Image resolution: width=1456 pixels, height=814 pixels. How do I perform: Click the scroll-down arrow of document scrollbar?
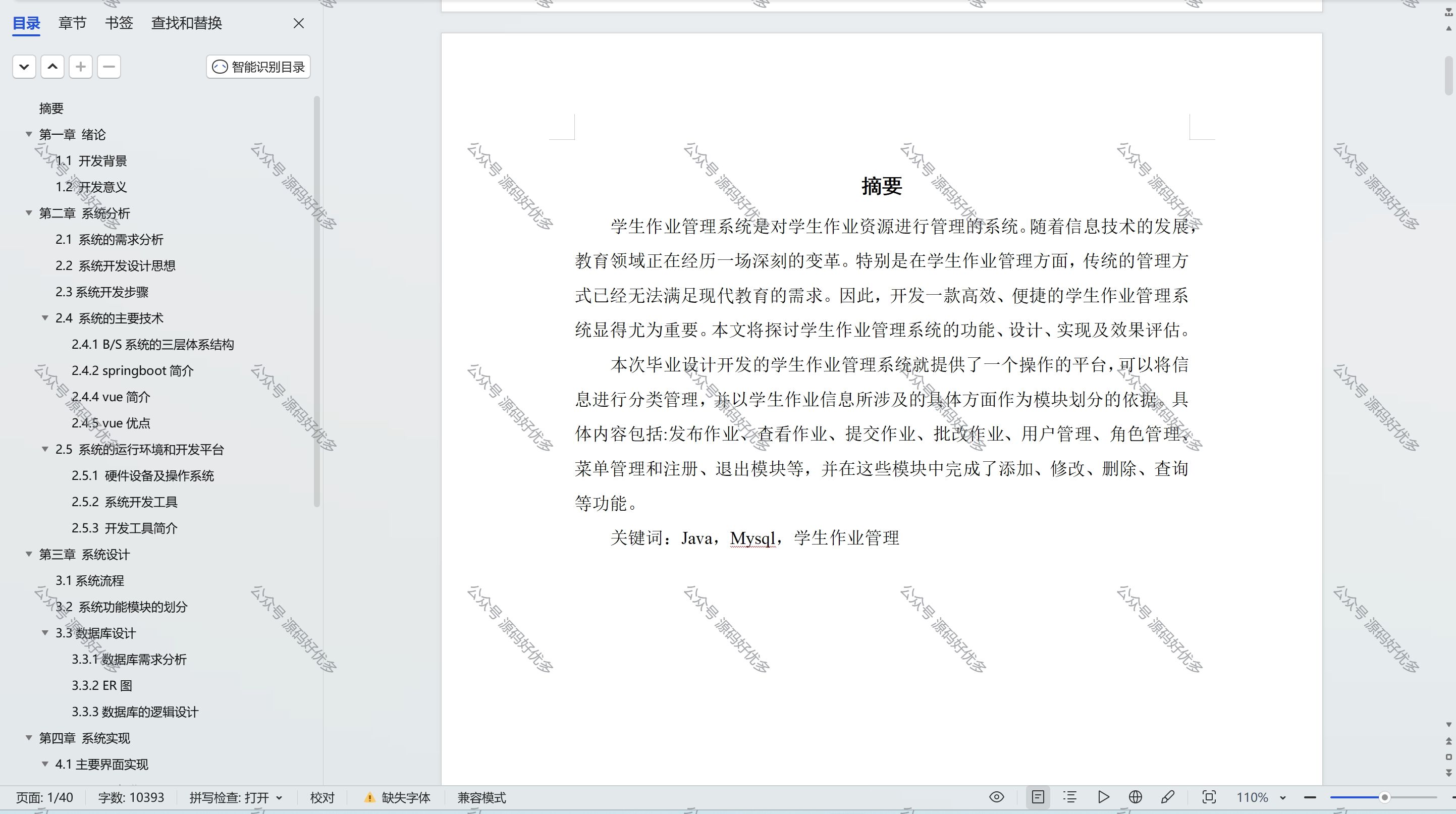[x=1448, y=724]
